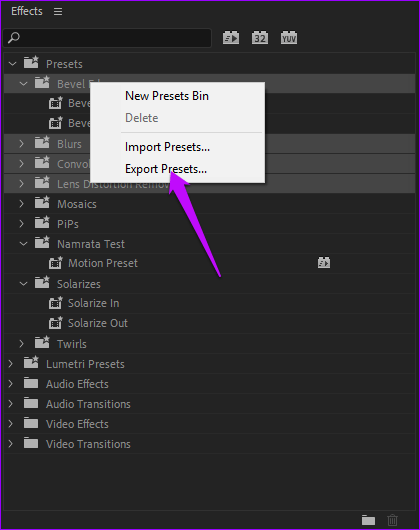The image size is (420, 530).
Task: Click the Delete trash can icon
Action: tap(392, 520)
